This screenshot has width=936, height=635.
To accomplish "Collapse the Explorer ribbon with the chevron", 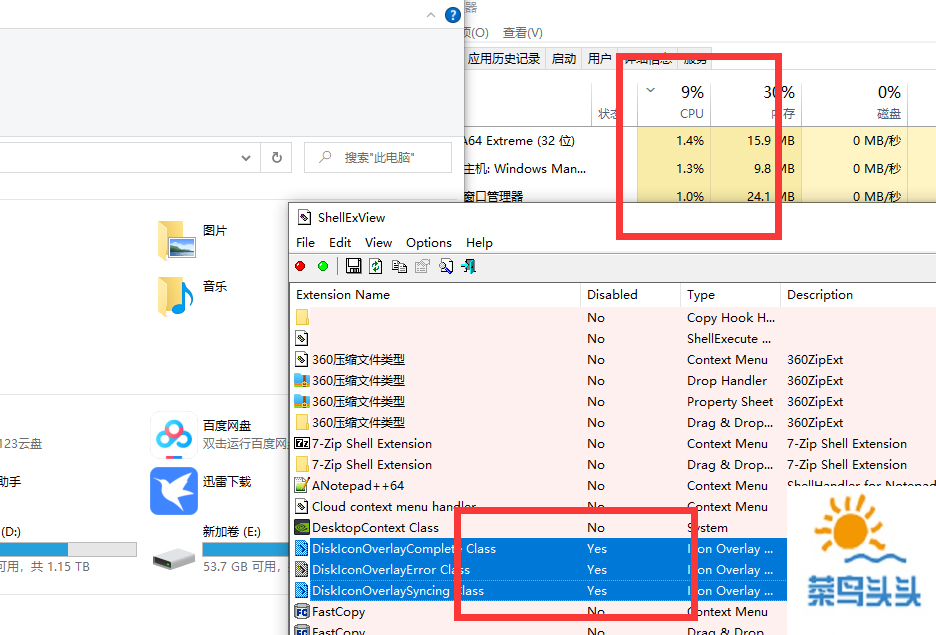I will click(x=431, y=15).
